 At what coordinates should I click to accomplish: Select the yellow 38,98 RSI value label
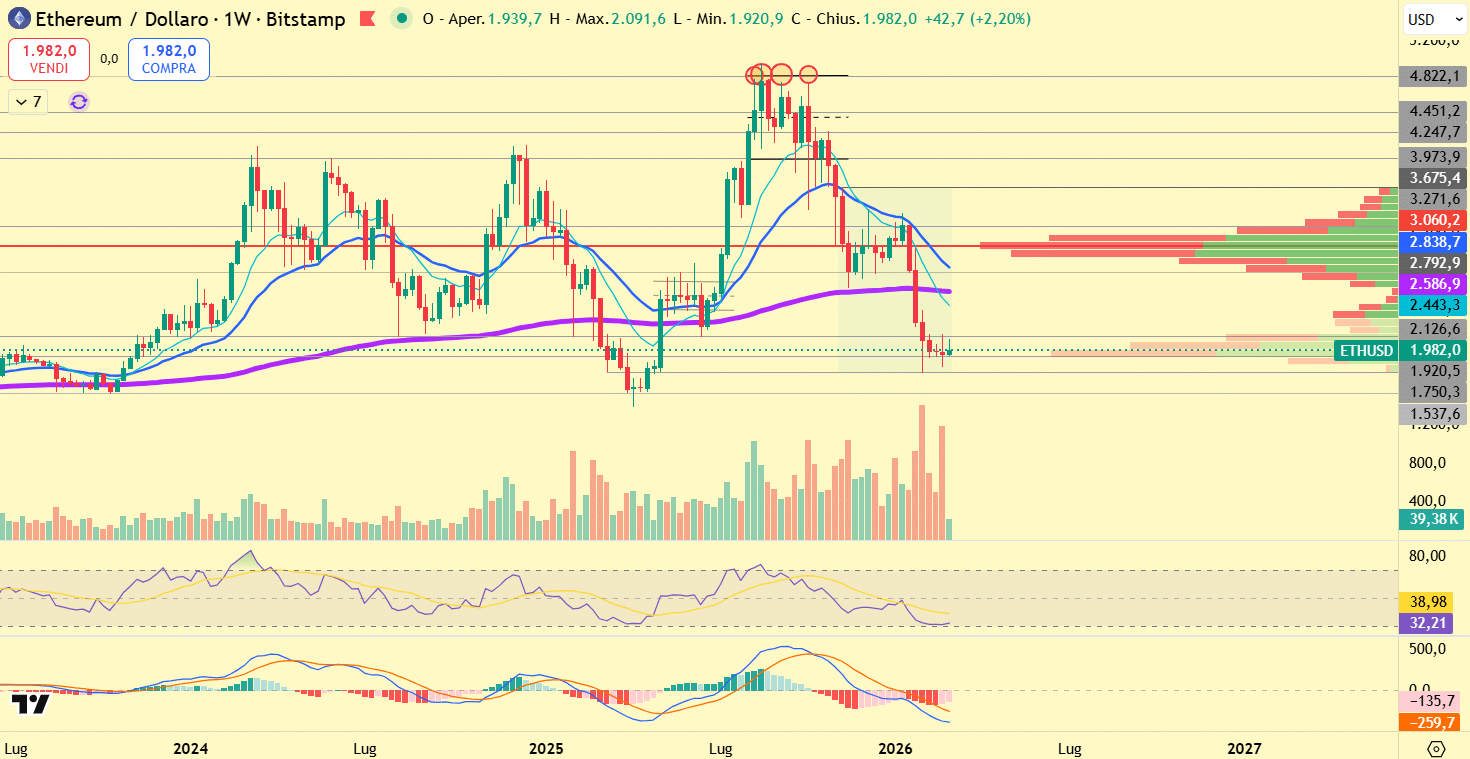1430,602
